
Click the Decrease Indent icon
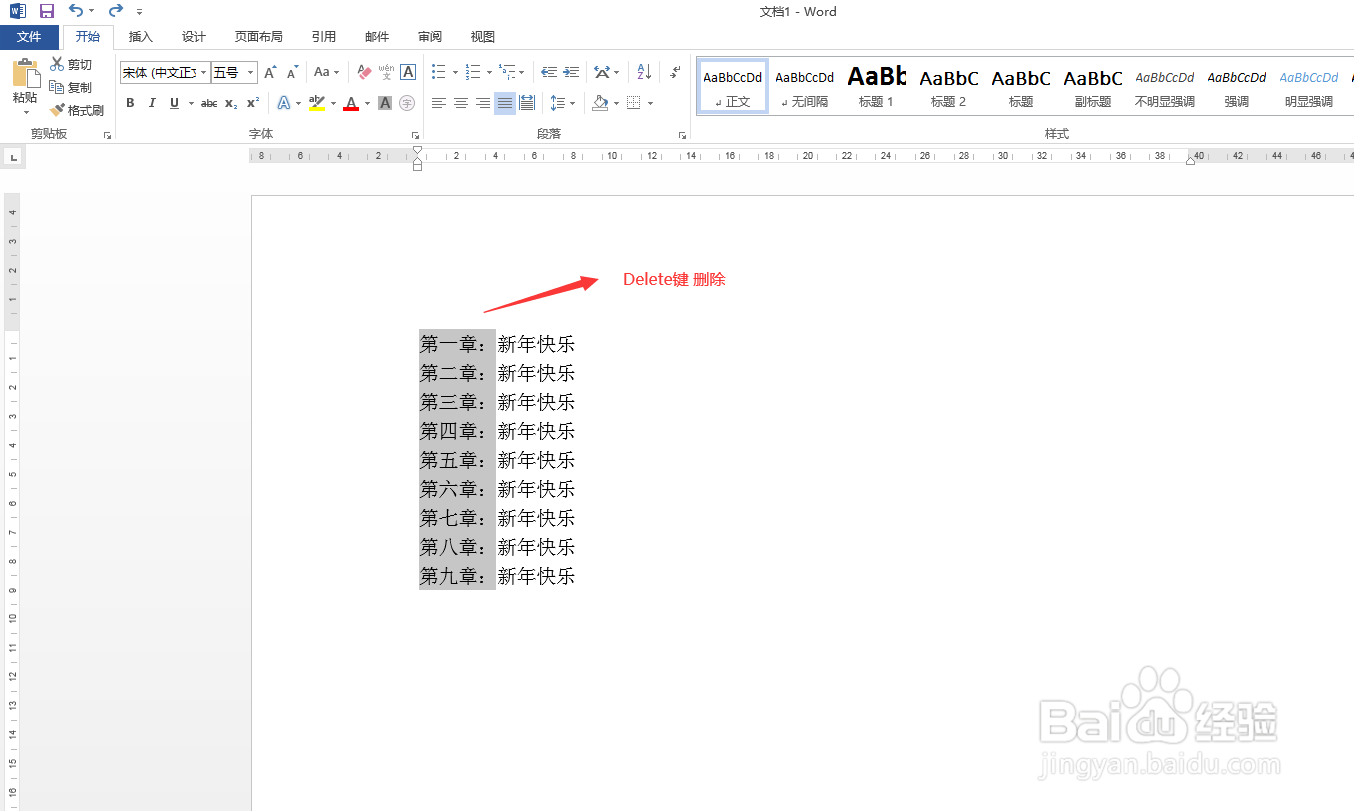(549, 72)
